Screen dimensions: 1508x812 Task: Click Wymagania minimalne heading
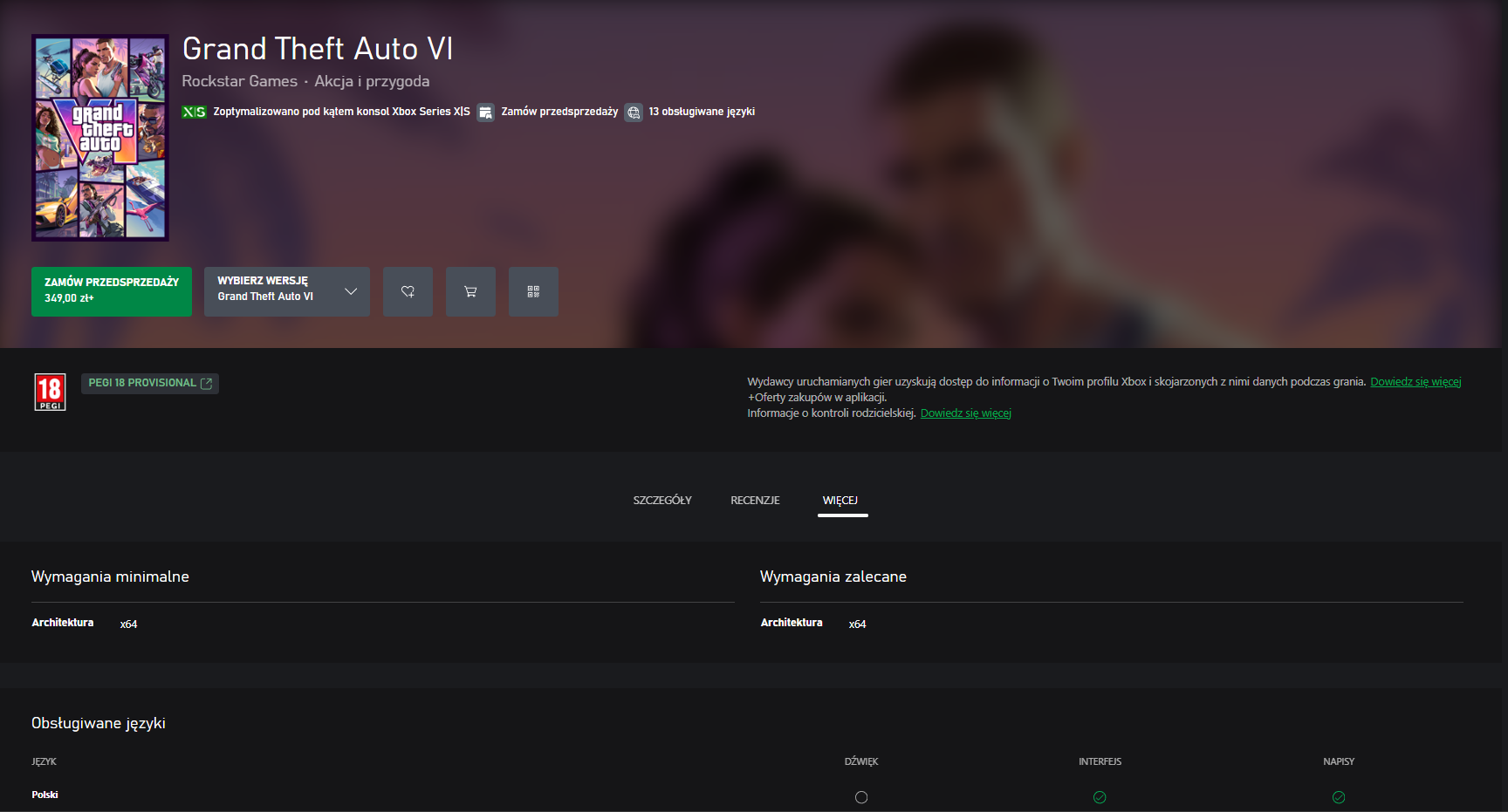click(x=110, y=577)
